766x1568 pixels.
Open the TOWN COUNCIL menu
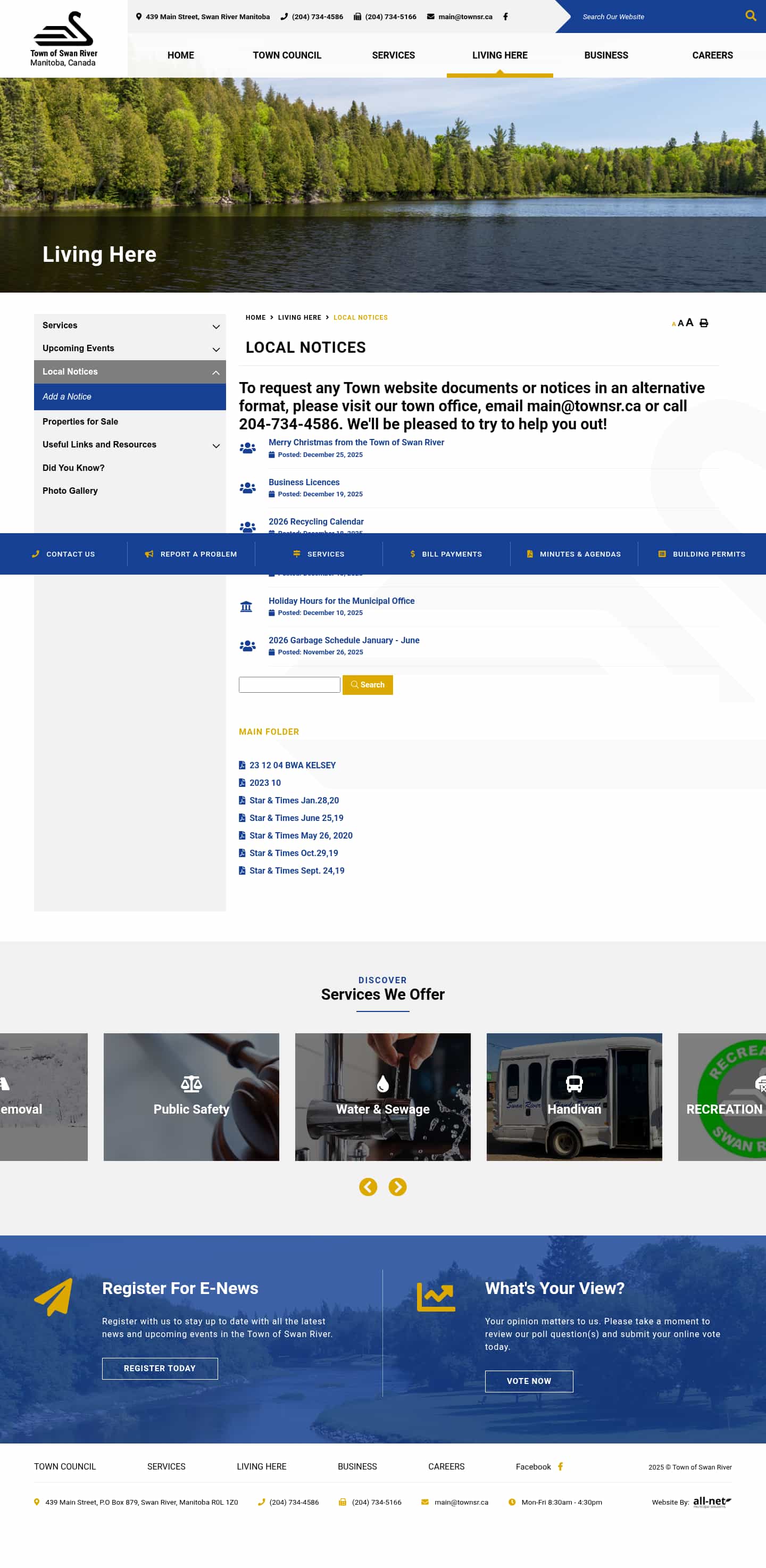(287, 55)
